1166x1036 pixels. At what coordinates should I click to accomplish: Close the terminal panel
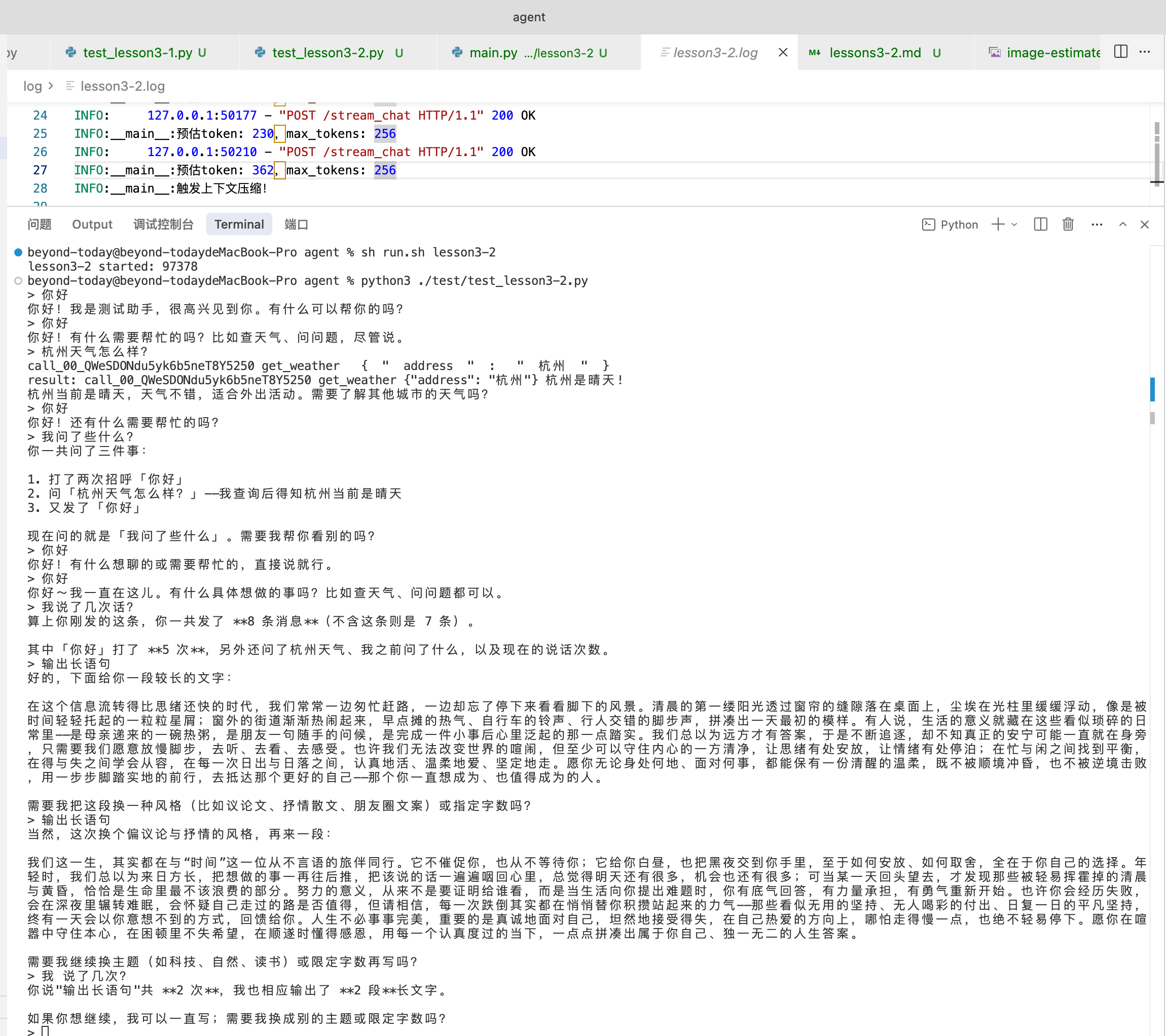[1144, 225]
